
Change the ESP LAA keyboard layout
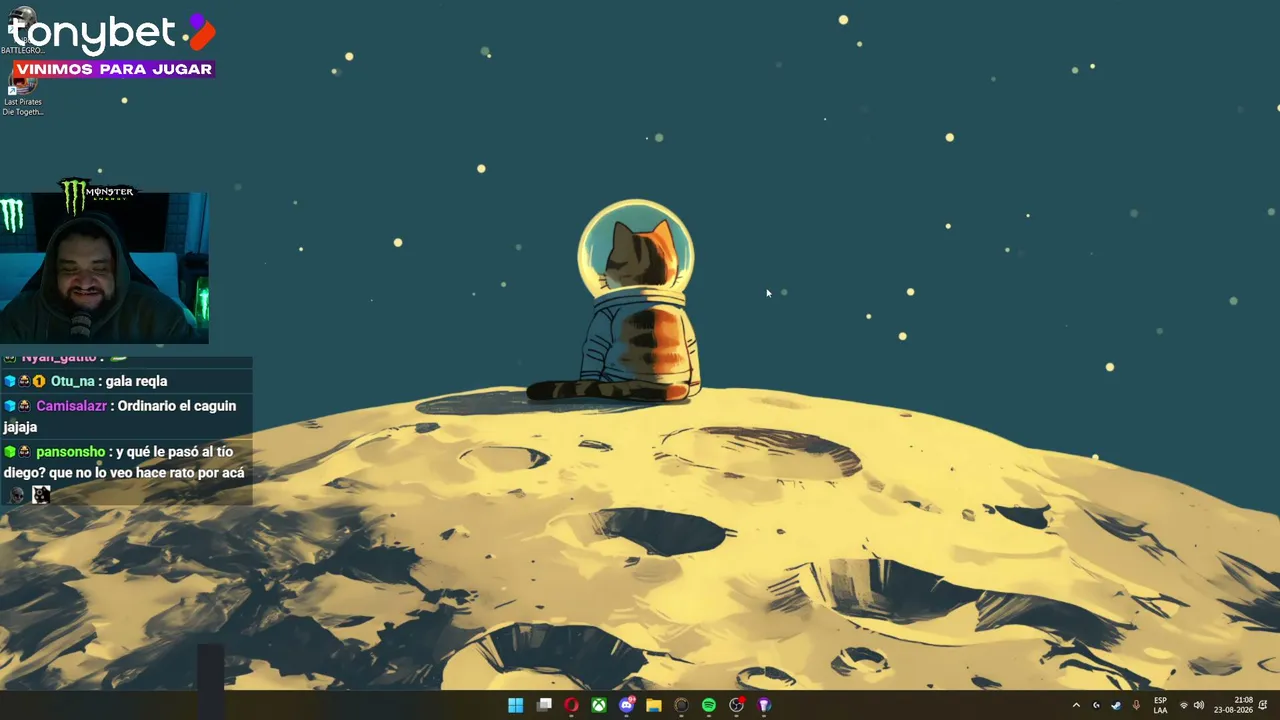click(1160, 705)
